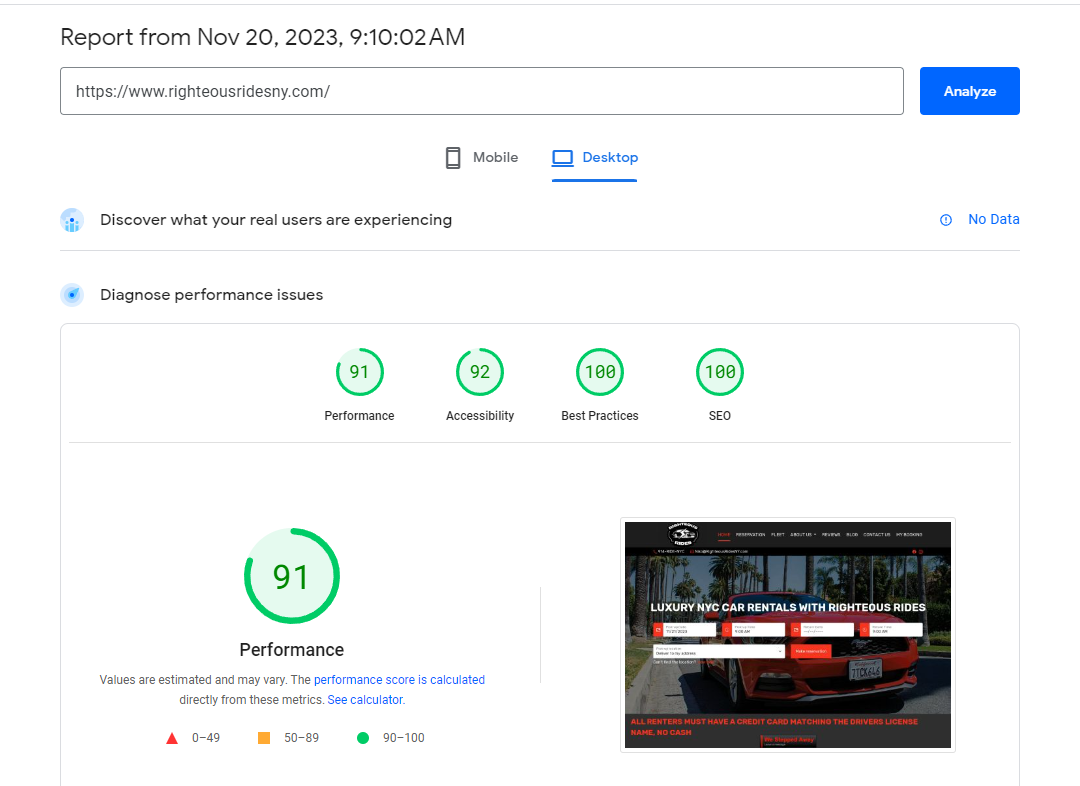1080x786 pixels.
Task: Click the diagnose performance issues icon
Action: (72, 295)
